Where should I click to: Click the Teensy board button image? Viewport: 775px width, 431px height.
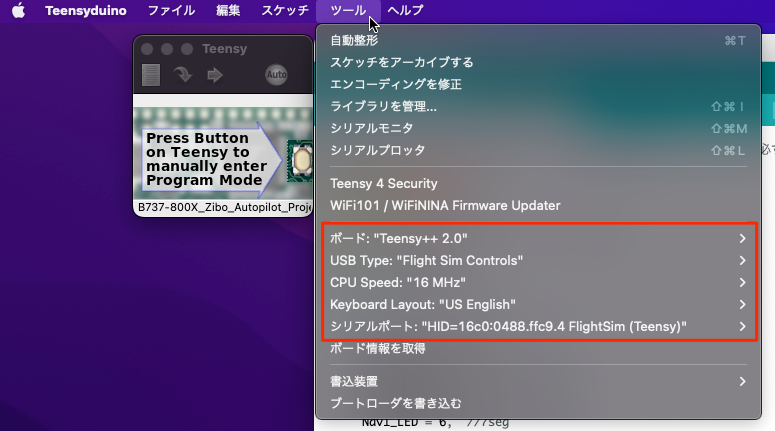[x=301, y=161]
